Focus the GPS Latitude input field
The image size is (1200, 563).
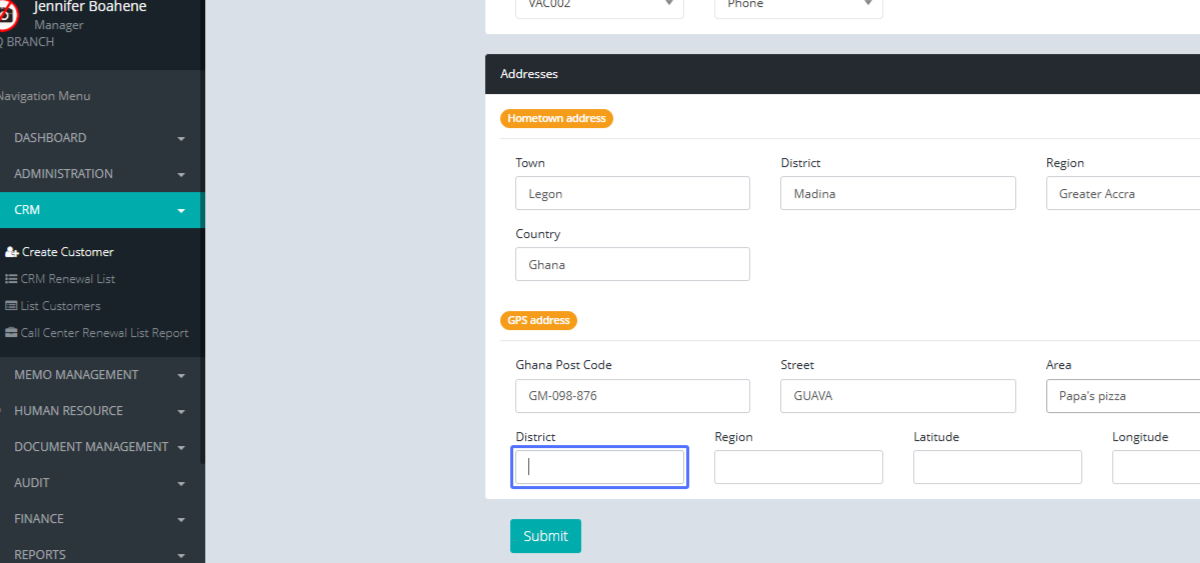pyautogui.click(x=997, y=467)
